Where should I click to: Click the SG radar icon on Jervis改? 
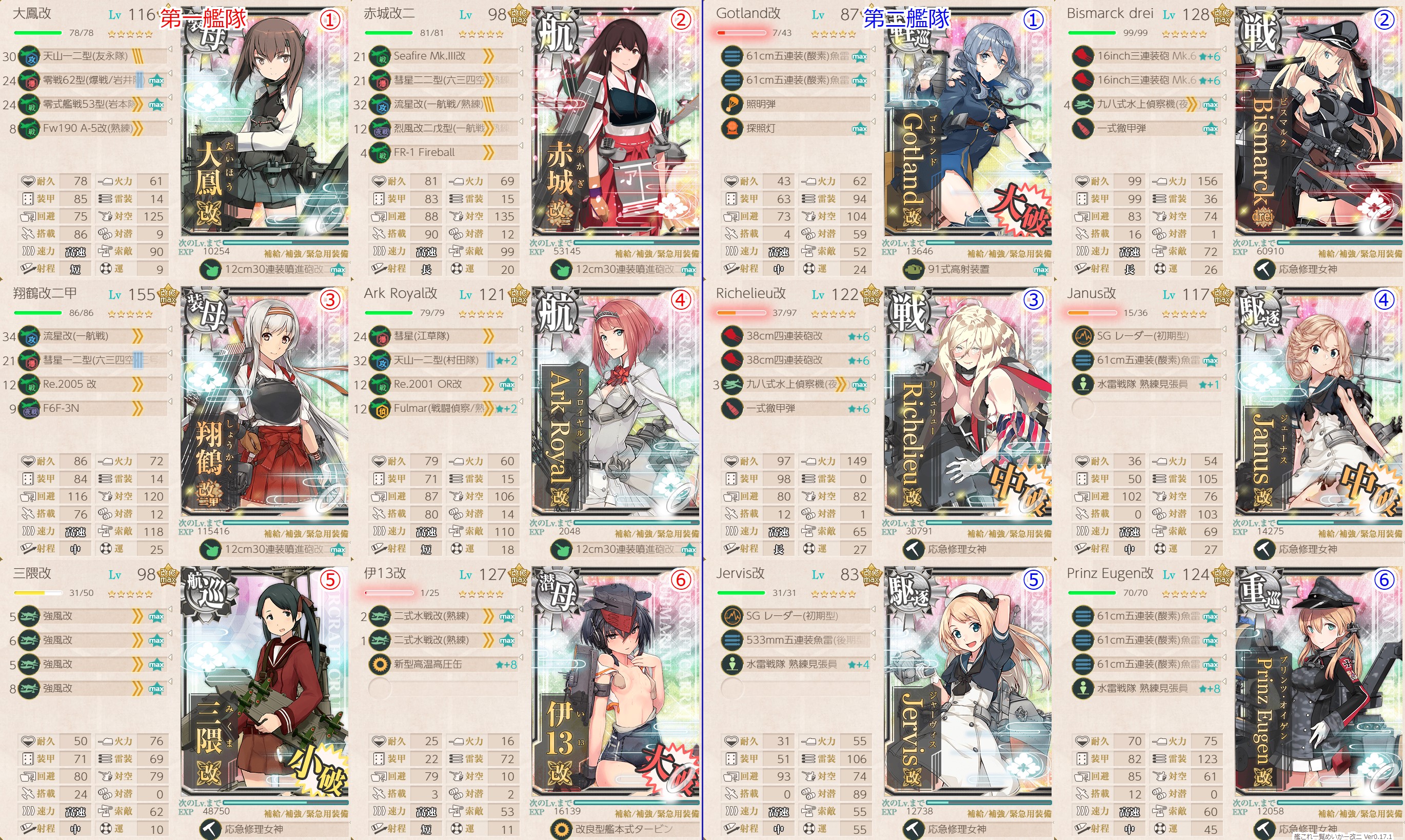pyautogui.click(x=731, y=616)
